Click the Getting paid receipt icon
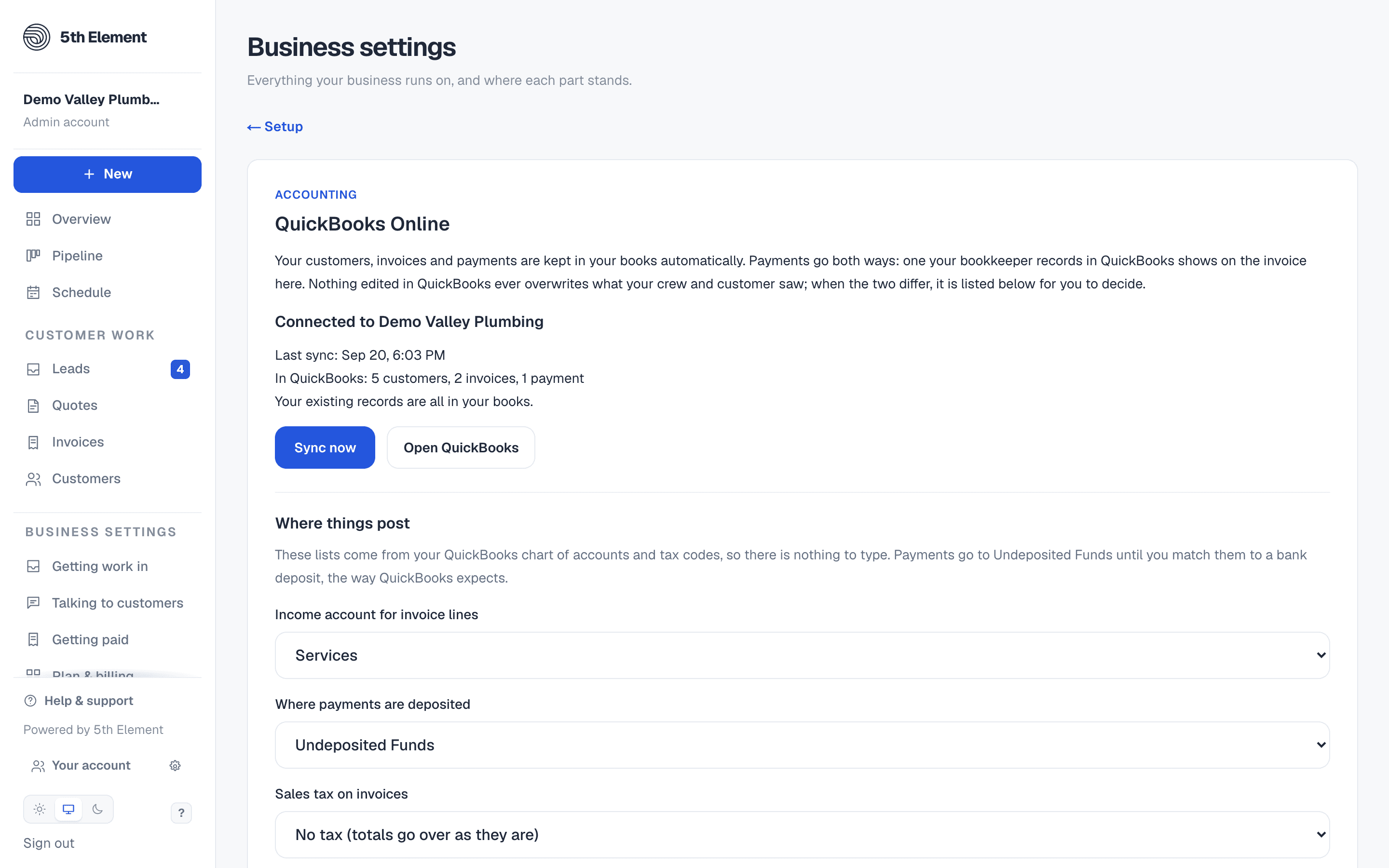 (x=33, y=639)
